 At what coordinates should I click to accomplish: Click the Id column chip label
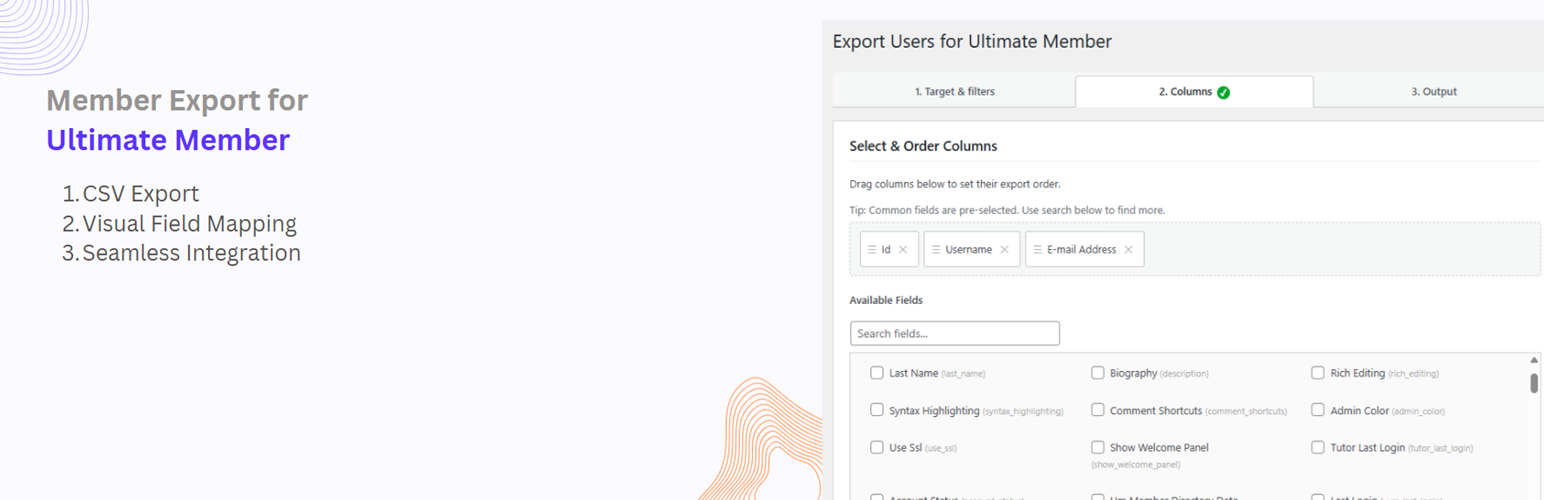click(x=886, y=250)
